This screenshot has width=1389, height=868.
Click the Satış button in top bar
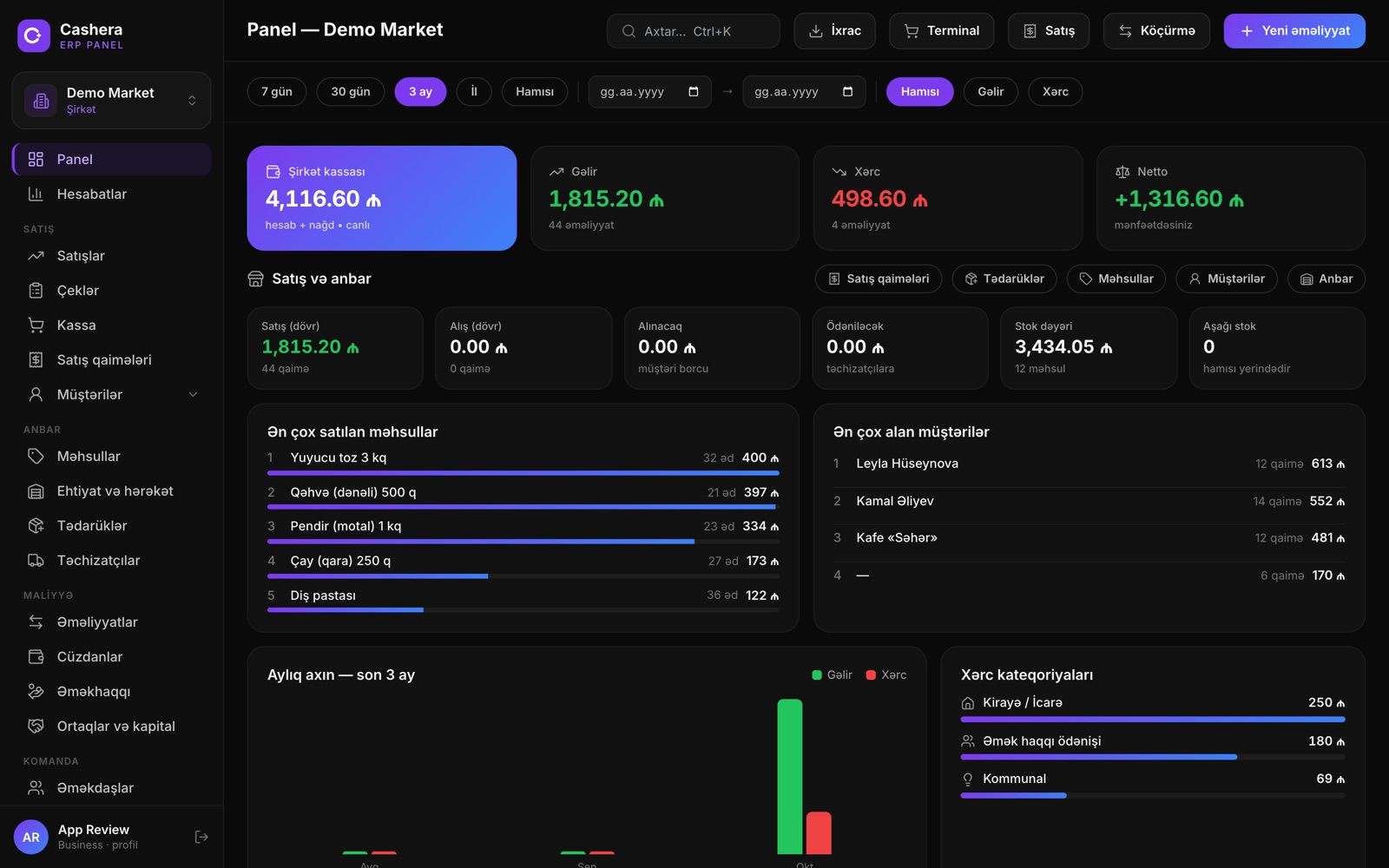click(1049, 31)
